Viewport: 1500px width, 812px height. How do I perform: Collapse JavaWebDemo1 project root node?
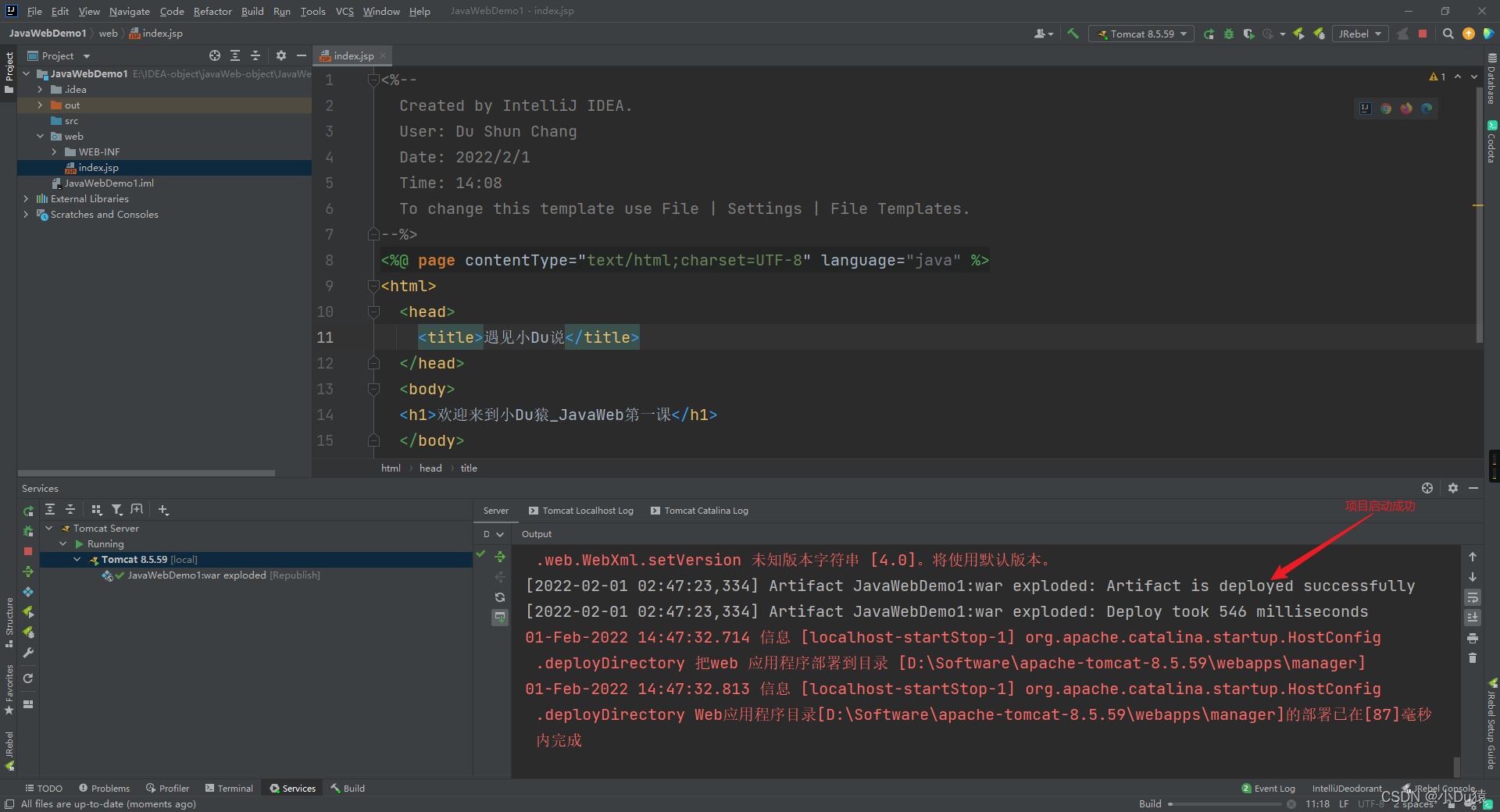27,73
